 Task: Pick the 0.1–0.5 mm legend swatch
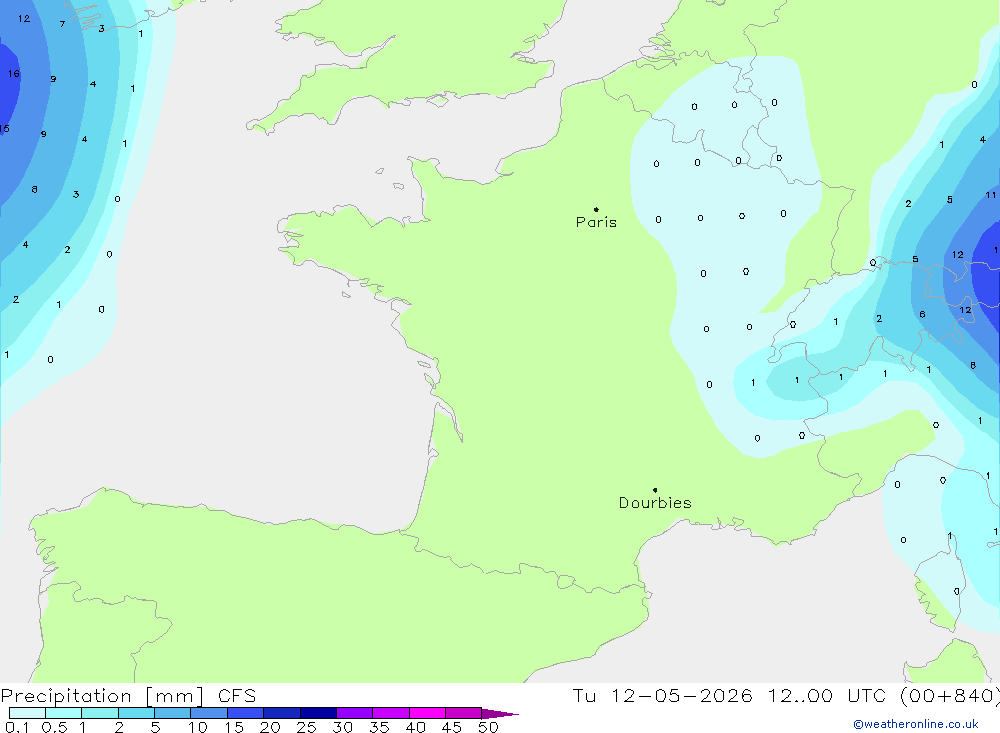27,713
